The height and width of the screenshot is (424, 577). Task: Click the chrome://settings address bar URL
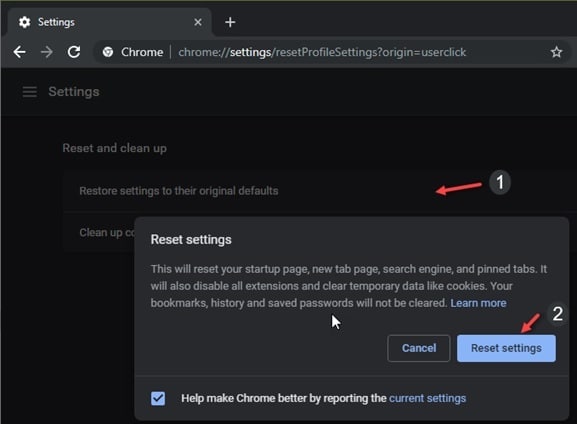pyautogui.click(x=322, y=52)
